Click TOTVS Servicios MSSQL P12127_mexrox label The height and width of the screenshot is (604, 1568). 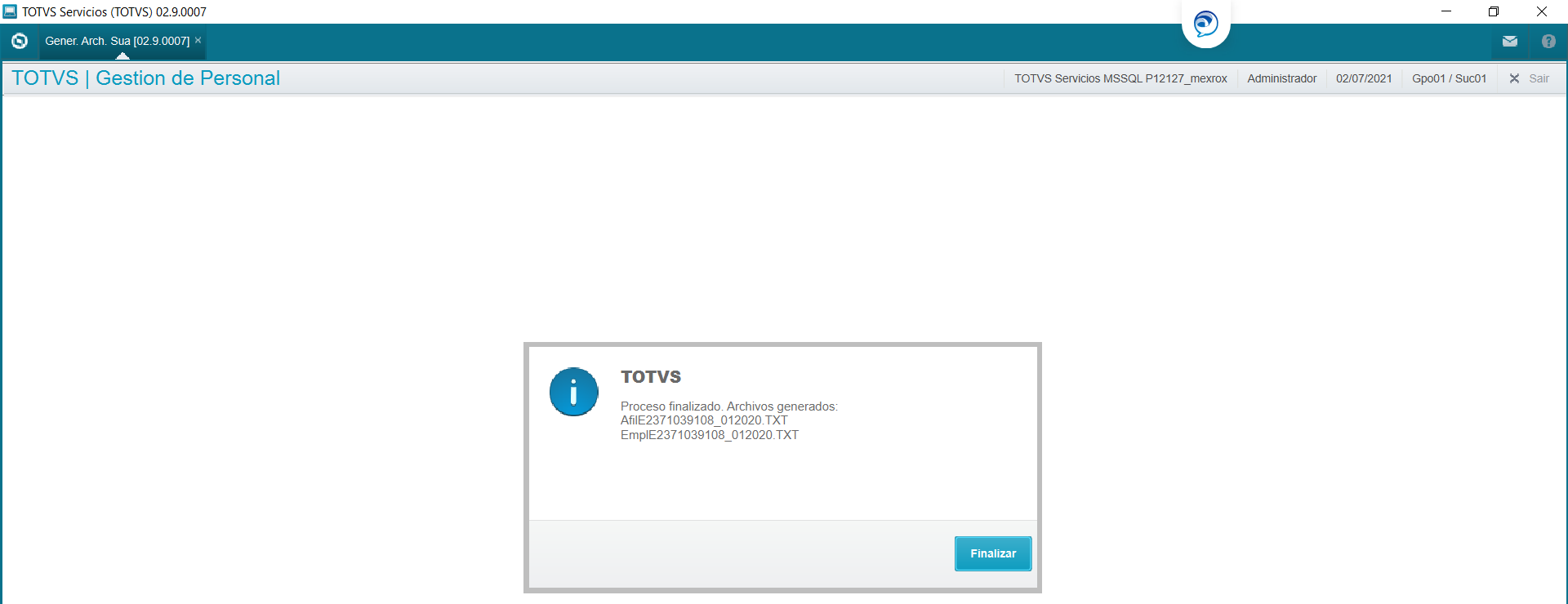[1120, 78]
